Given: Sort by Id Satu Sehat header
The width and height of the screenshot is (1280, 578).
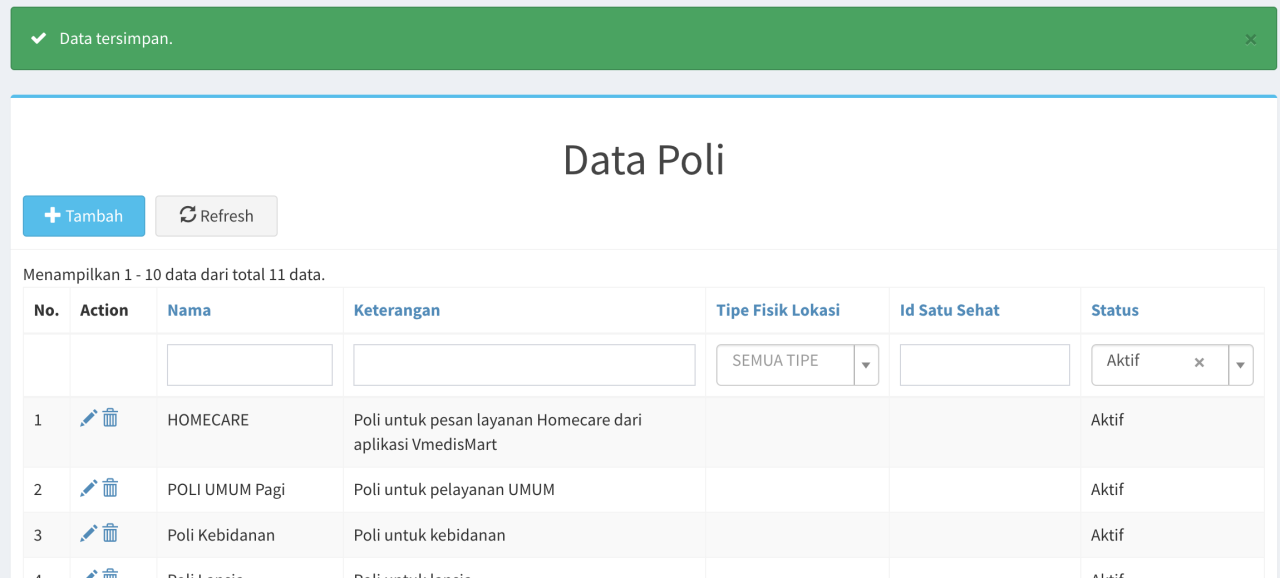Looking at the screenshot, I should (950, 310).
